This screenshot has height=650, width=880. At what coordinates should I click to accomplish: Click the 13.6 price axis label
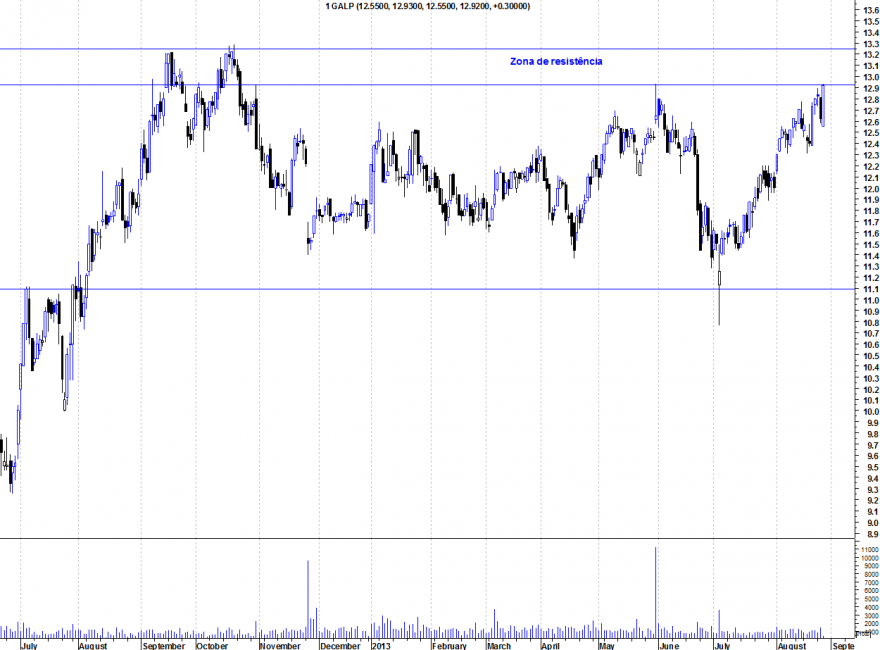pyautogui.click(x=871, y=11)
